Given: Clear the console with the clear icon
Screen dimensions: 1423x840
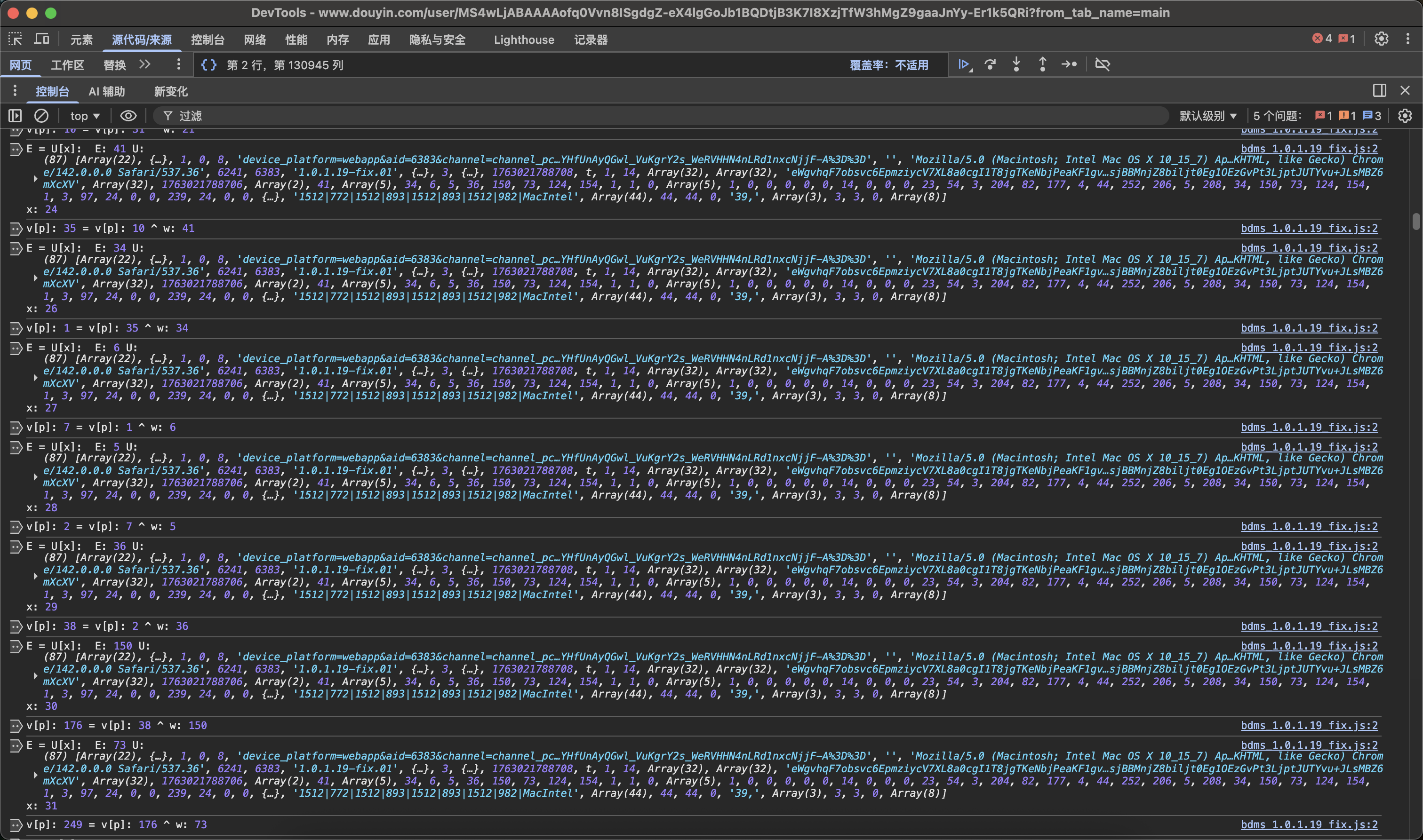Looking at the screenshot, I should tap(41, 116).
